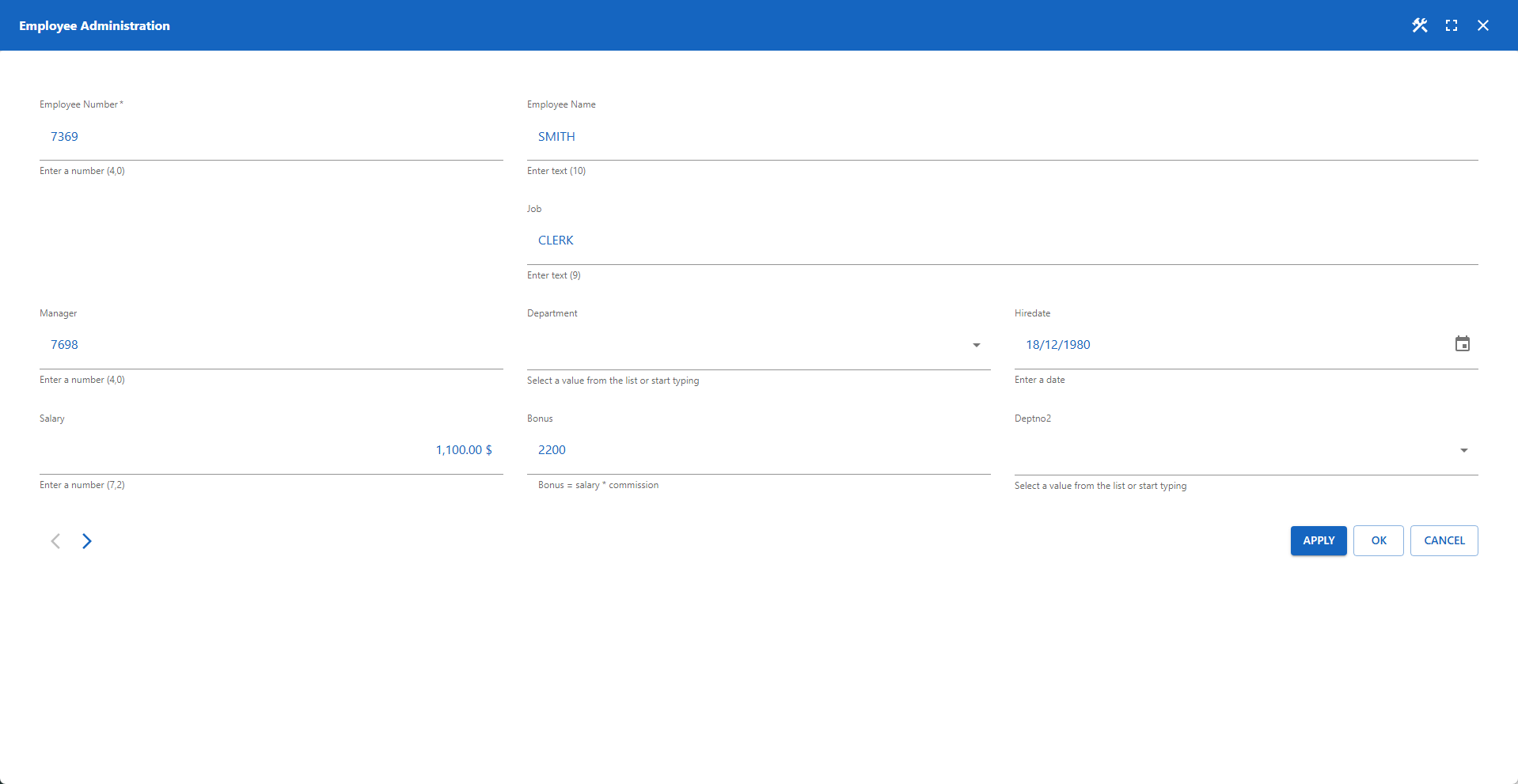Close the Employee Administration dialog
Viewport: 1518px width, 784px height.
[1483, 25]
